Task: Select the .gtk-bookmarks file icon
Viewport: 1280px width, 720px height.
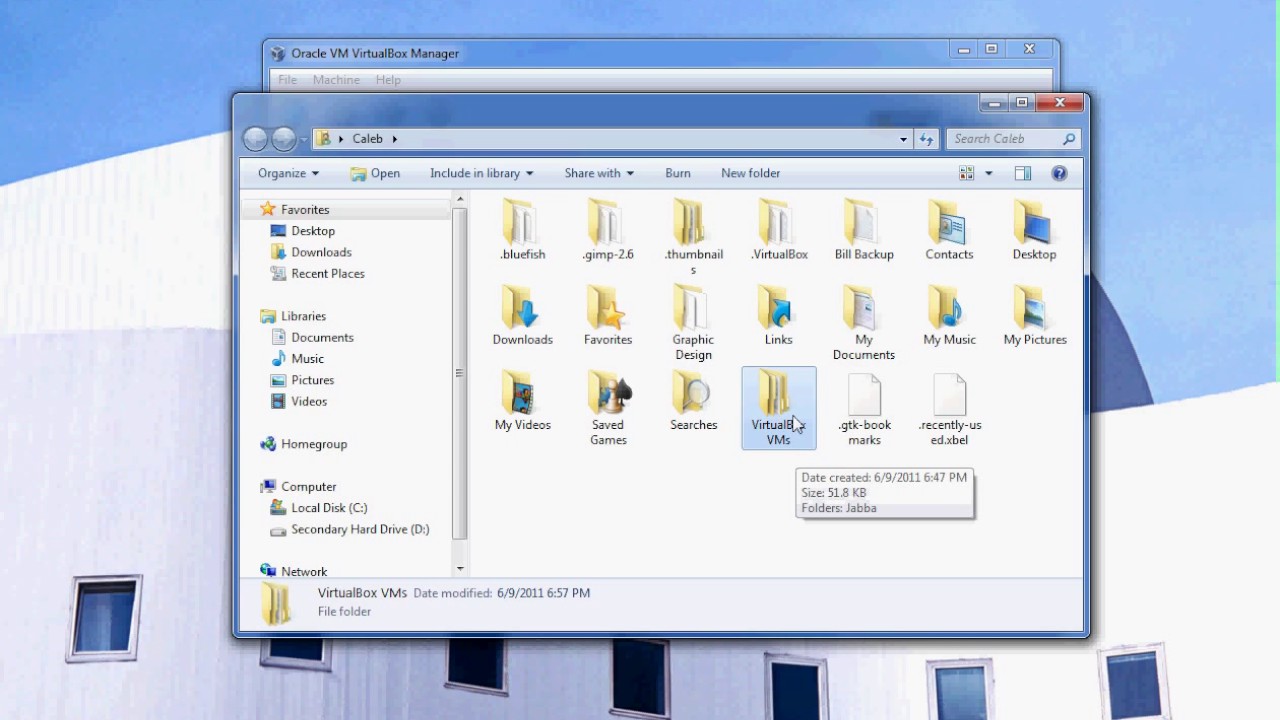Action: tap(864, 394)
